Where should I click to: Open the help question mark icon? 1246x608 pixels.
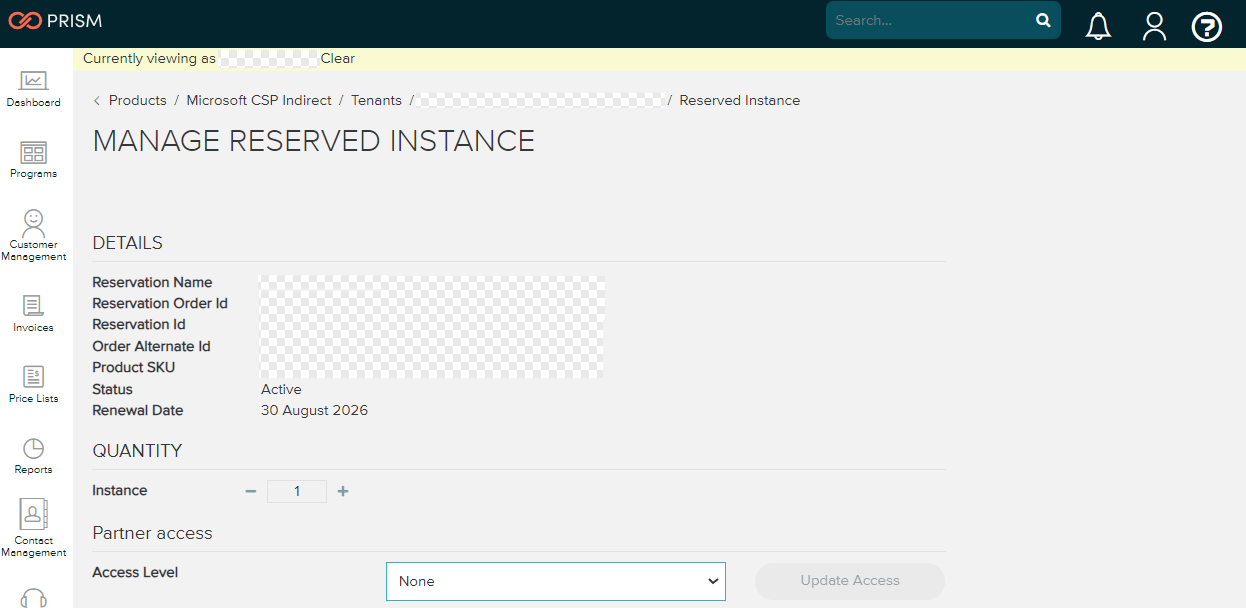tap(1207, 26)
